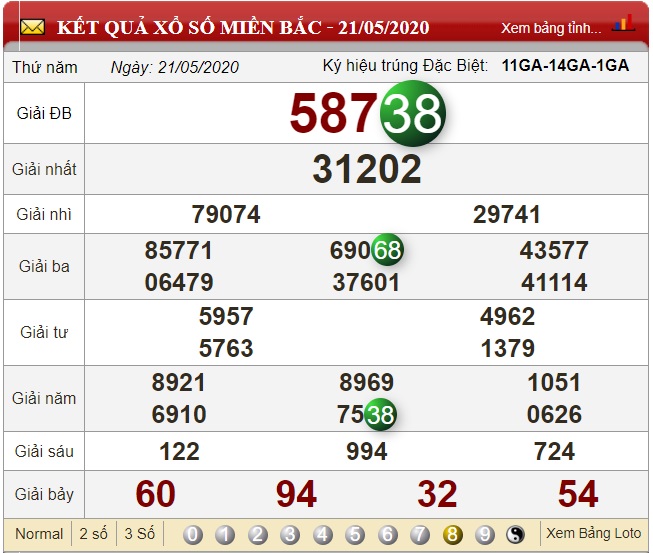Toggle the number 9 ball filter
653x553 pixels.
tap(485, 534)
